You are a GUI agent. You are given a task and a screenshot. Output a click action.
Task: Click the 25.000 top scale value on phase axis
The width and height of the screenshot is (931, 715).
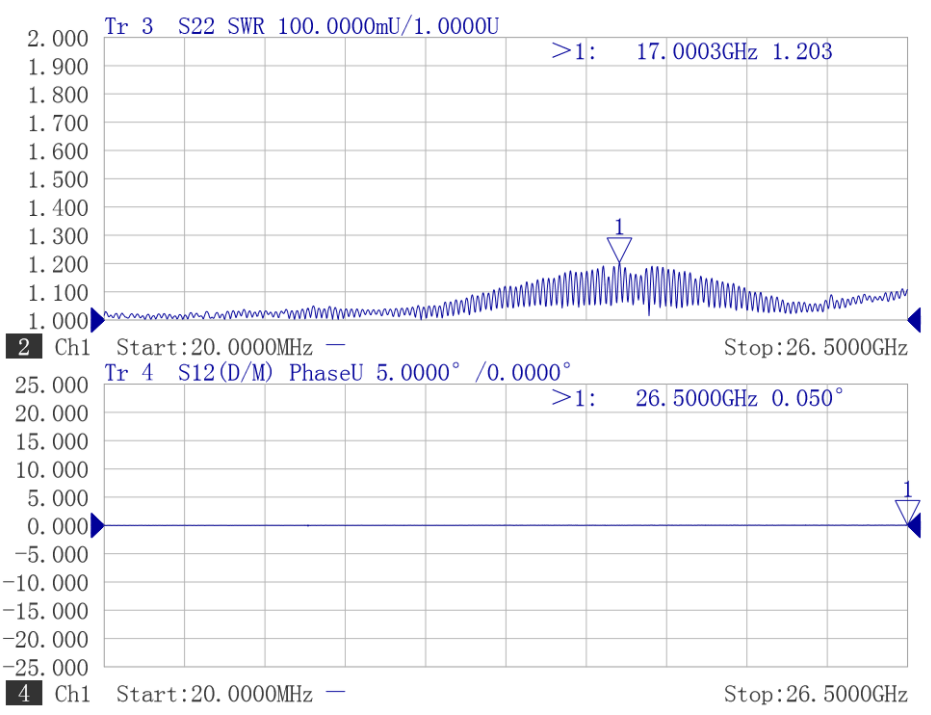point(52,385)
